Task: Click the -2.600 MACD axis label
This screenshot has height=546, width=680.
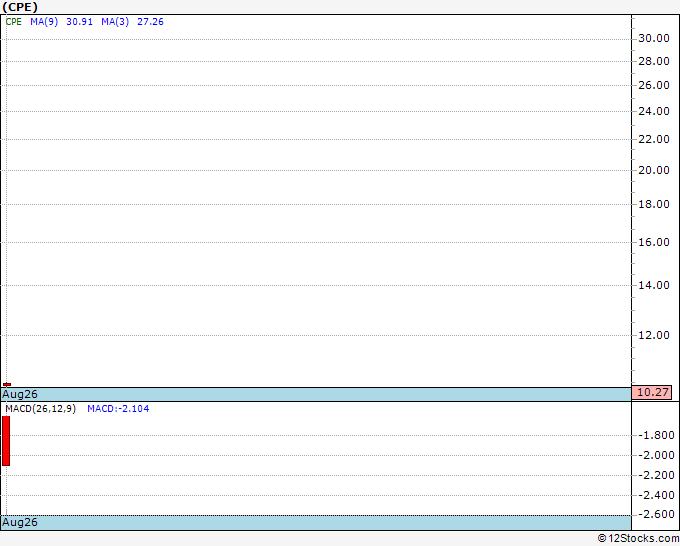Action: click(657, 514)
